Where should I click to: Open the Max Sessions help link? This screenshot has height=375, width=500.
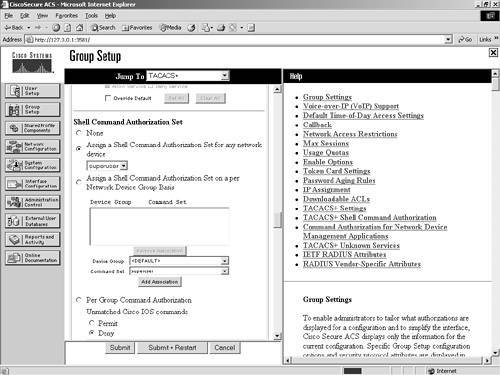click(326, 143)
